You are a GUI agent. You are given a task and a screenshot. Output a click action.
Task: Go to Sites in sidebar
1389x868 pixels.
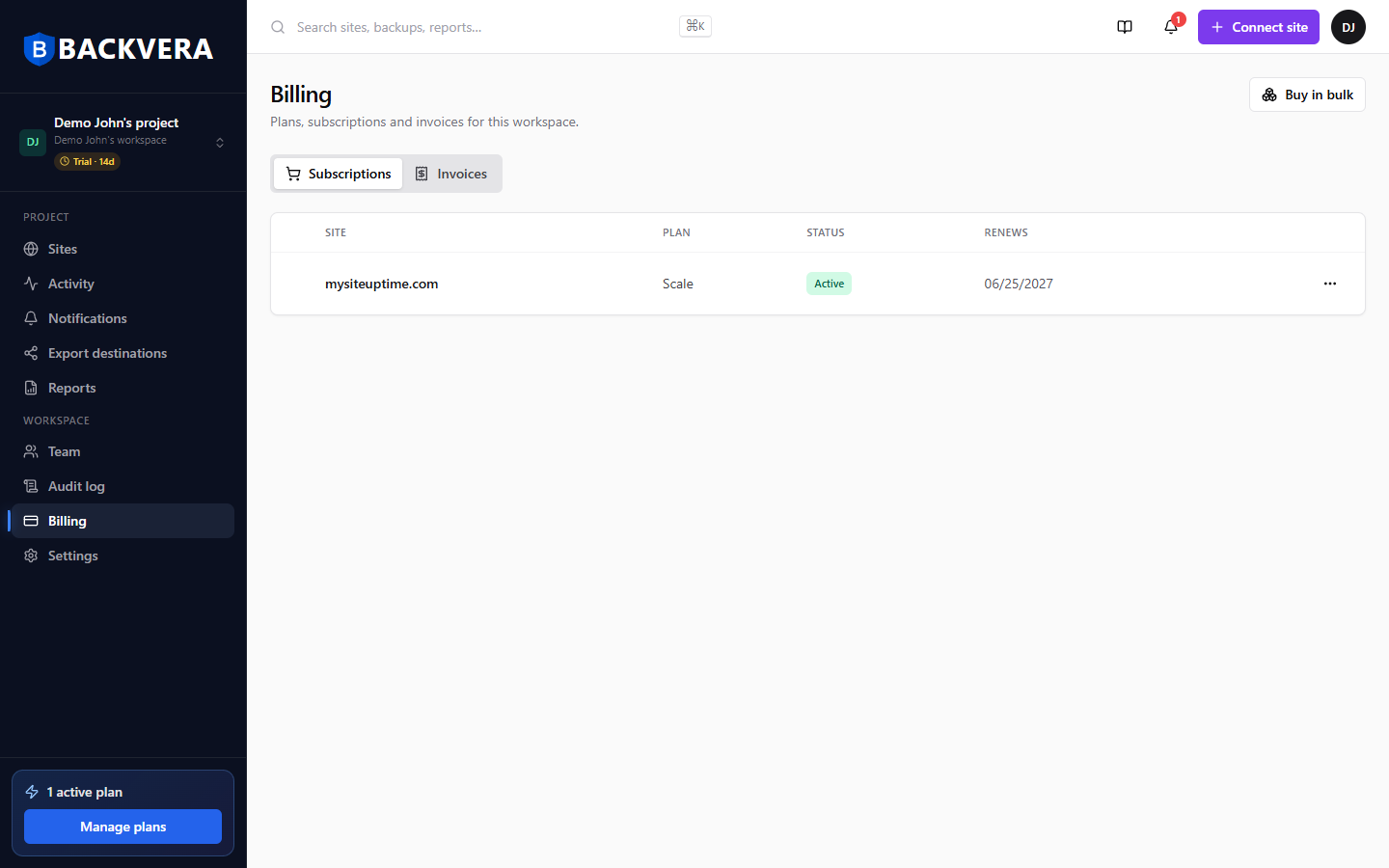123,249
